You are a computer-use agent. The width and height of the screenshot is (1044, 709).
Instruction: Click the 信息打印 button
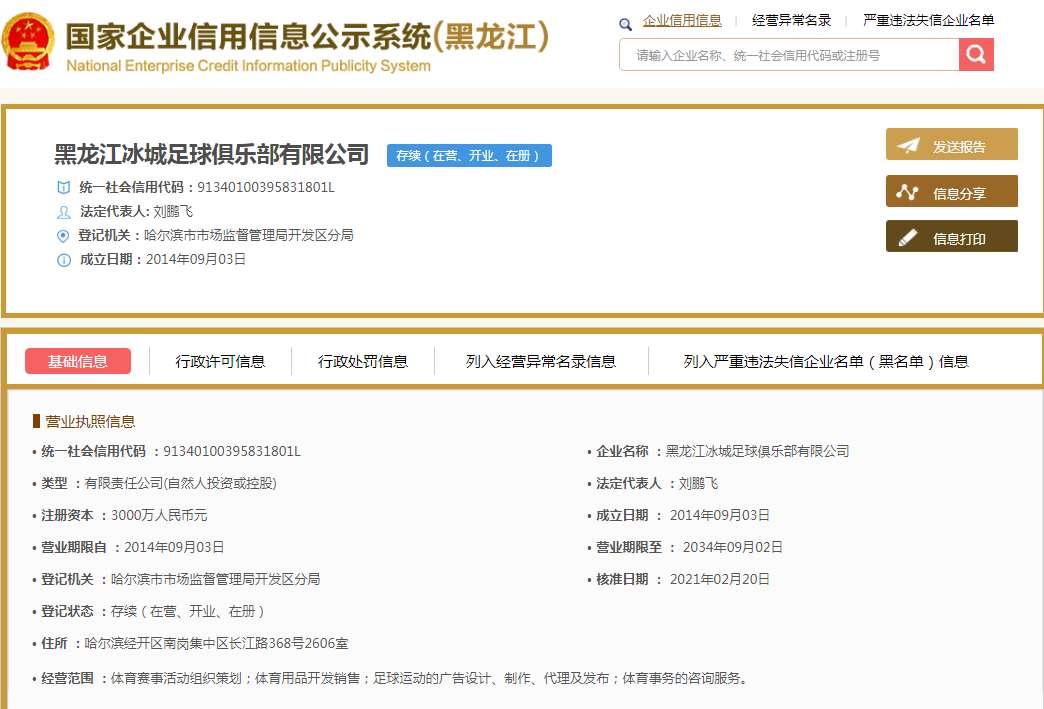[951, 236]
